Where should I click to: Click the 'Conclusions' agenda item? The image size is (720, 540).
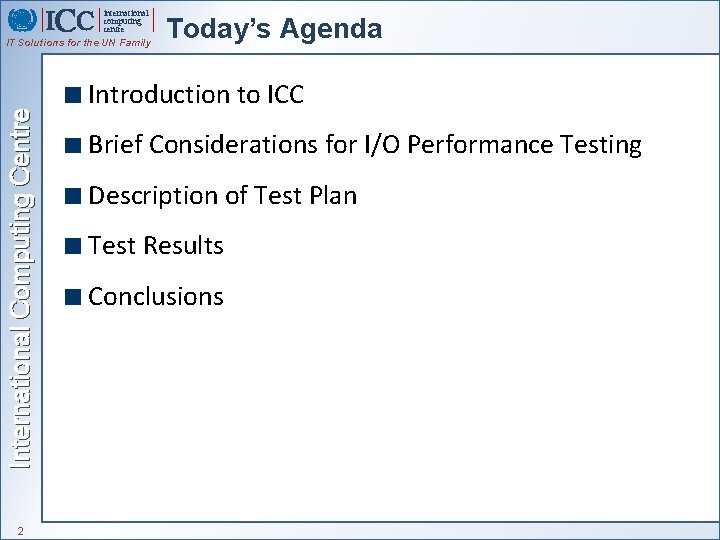point(156,297)
